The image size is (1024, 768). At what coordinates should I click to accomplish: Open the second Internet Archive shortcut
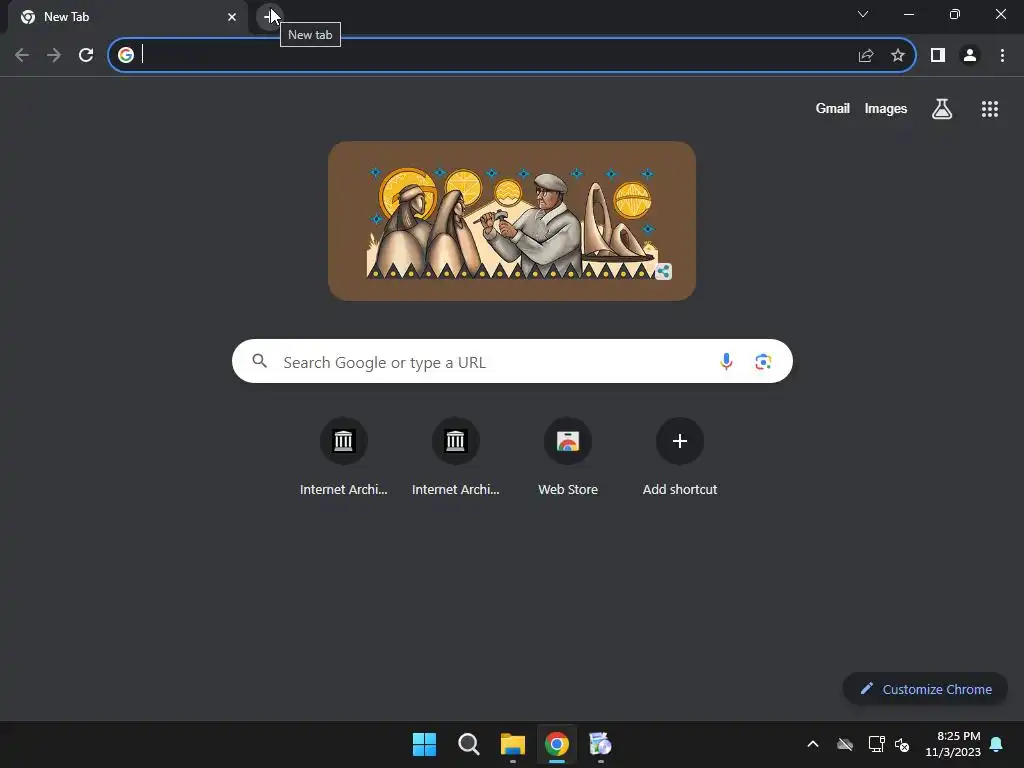pyautogui.click(x=455, y=457)
